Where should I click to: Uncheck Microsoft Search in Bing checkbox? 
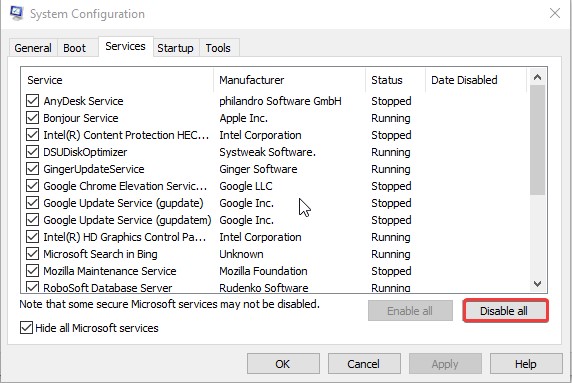(32, 254)
